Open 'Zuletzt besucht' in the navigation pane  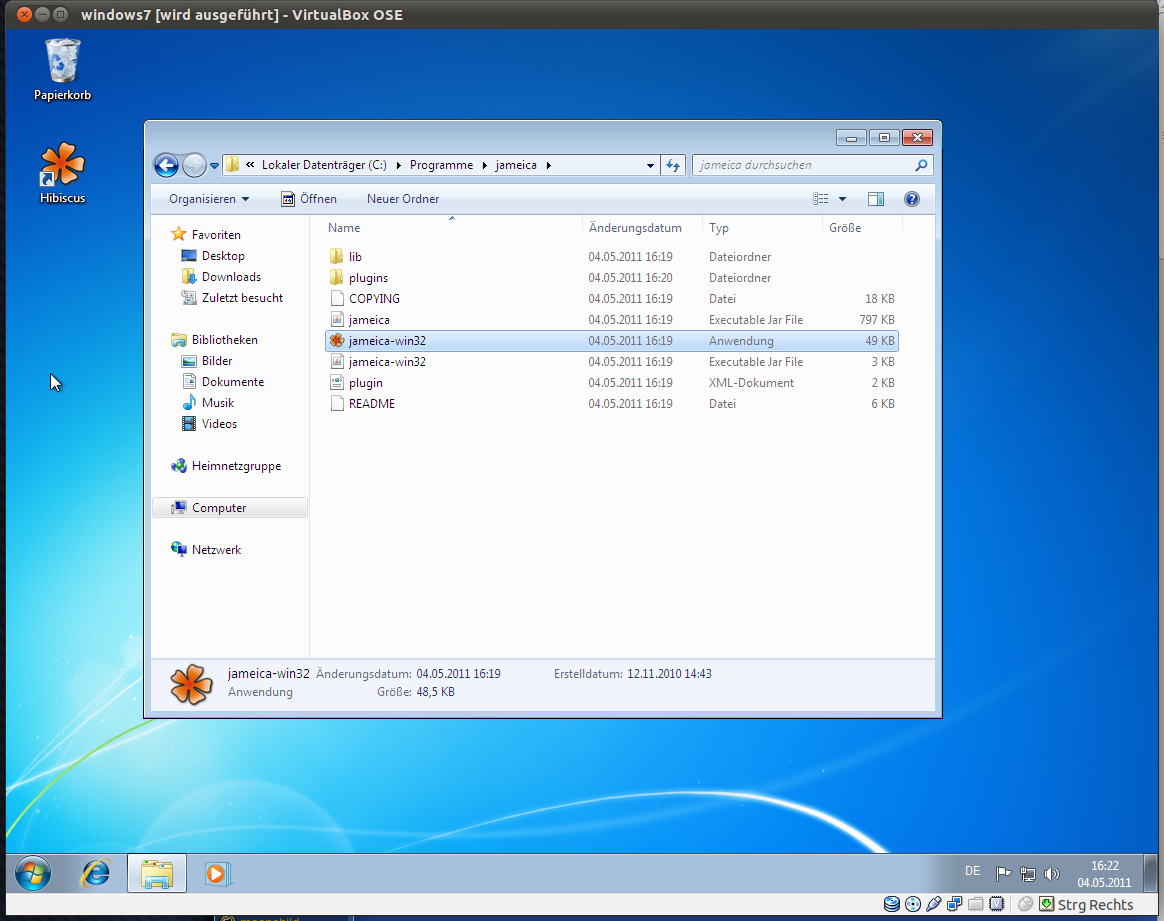click(232, 298)
